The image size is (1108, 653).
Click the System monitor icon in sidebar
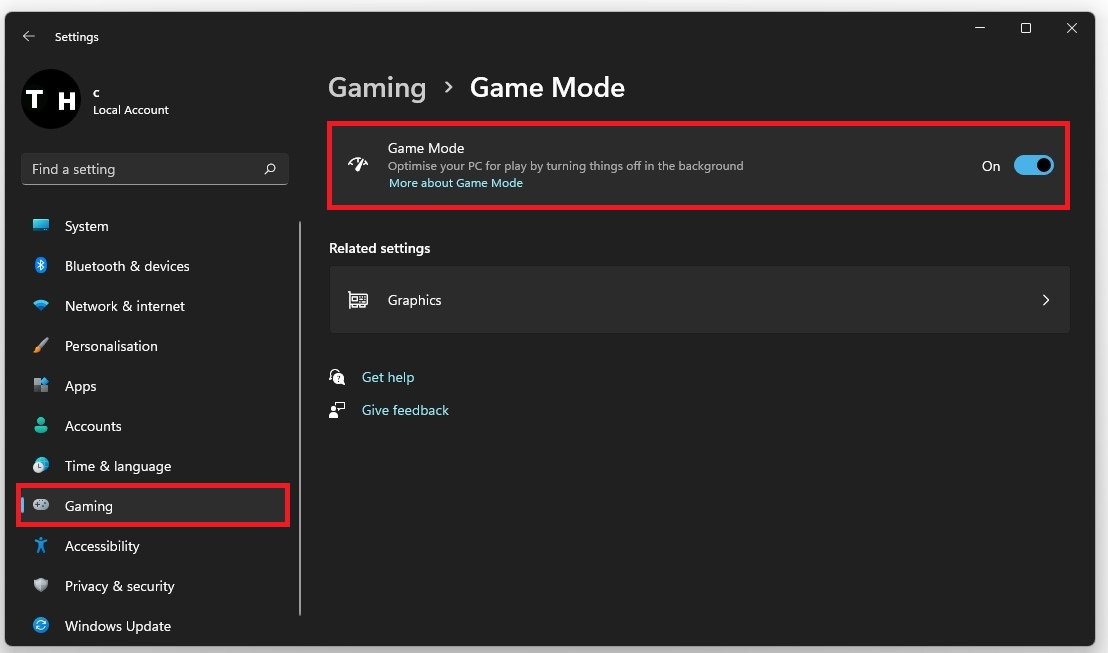[x=41, y=226]
